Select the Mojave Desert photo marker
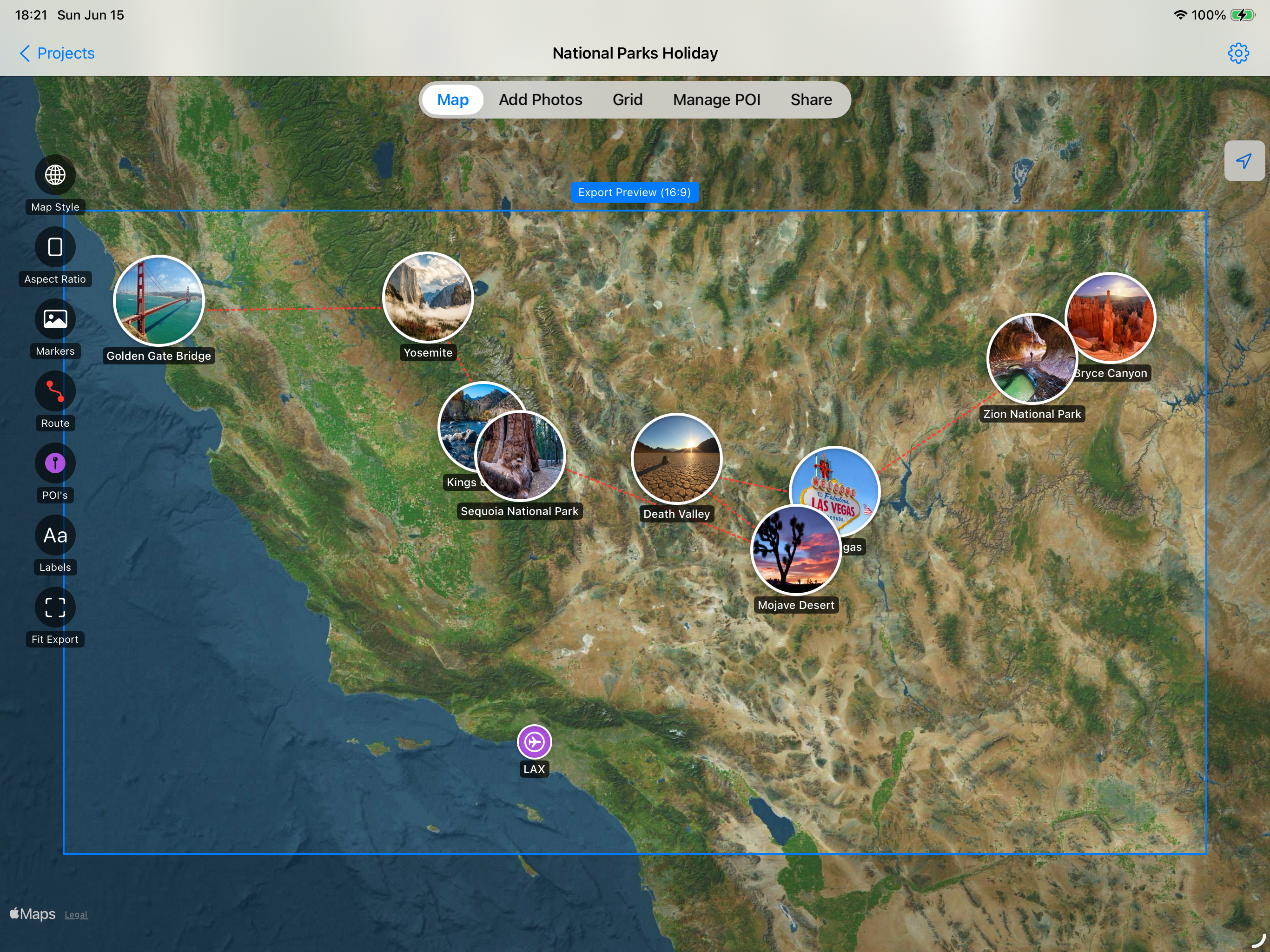1270x952 pixels. [796, 550]
